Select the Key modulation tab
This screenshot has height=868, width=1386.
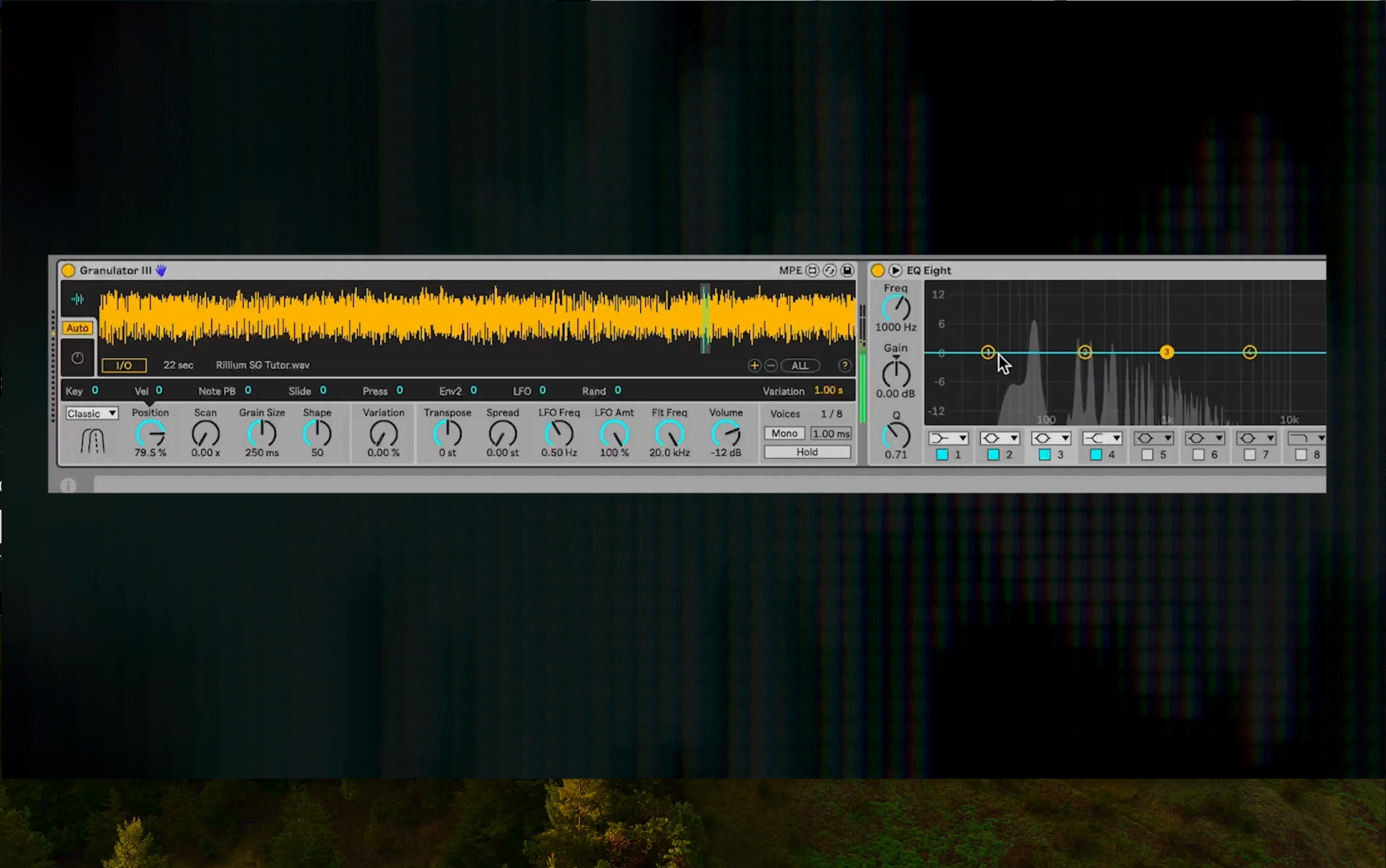click(x=82, y=391)
